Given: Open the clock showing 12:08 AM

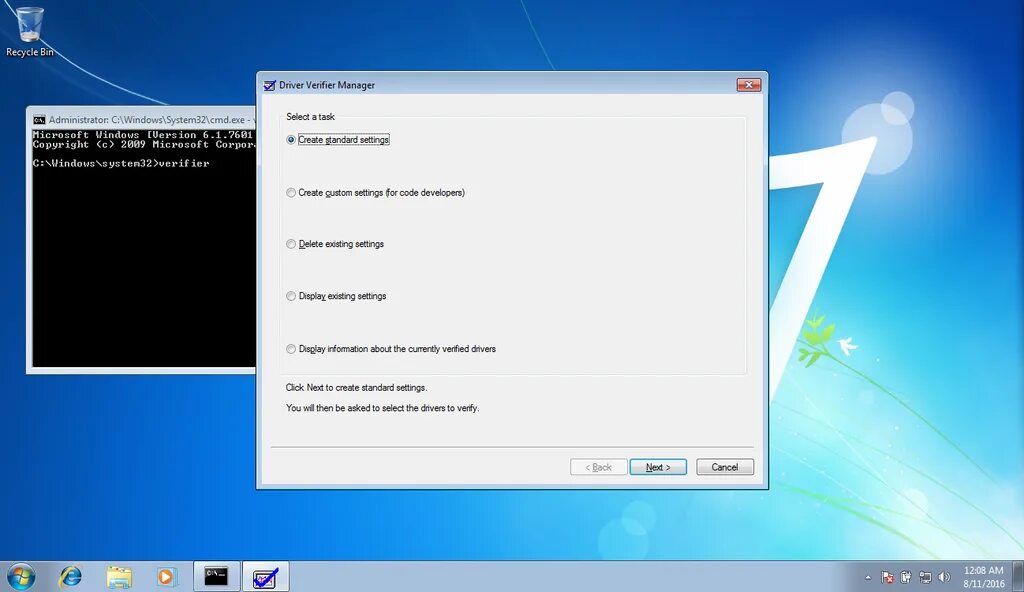Looking at the screenshot, I should coord(984,577).
